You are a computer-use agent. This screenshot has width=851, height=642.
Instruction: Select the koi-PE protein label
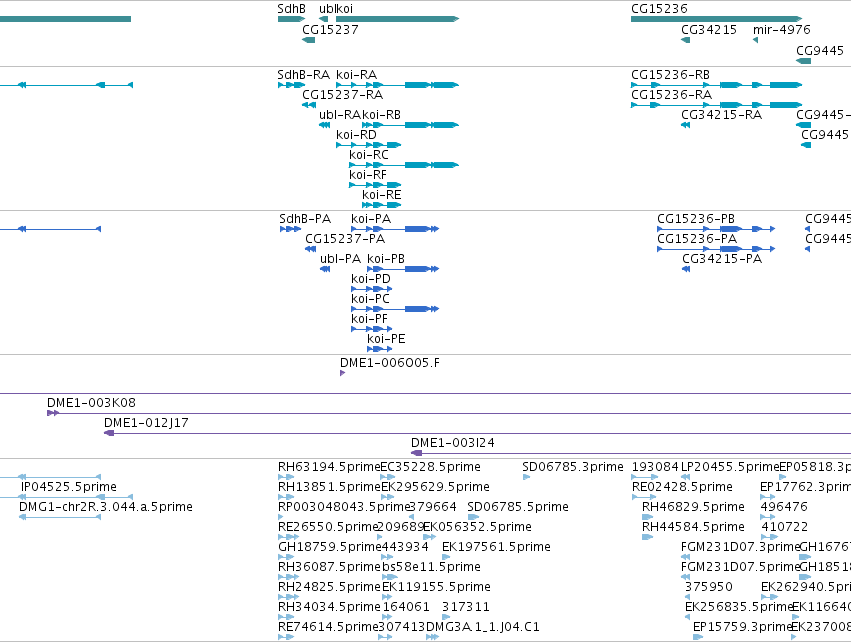click(x=386, y=340)
